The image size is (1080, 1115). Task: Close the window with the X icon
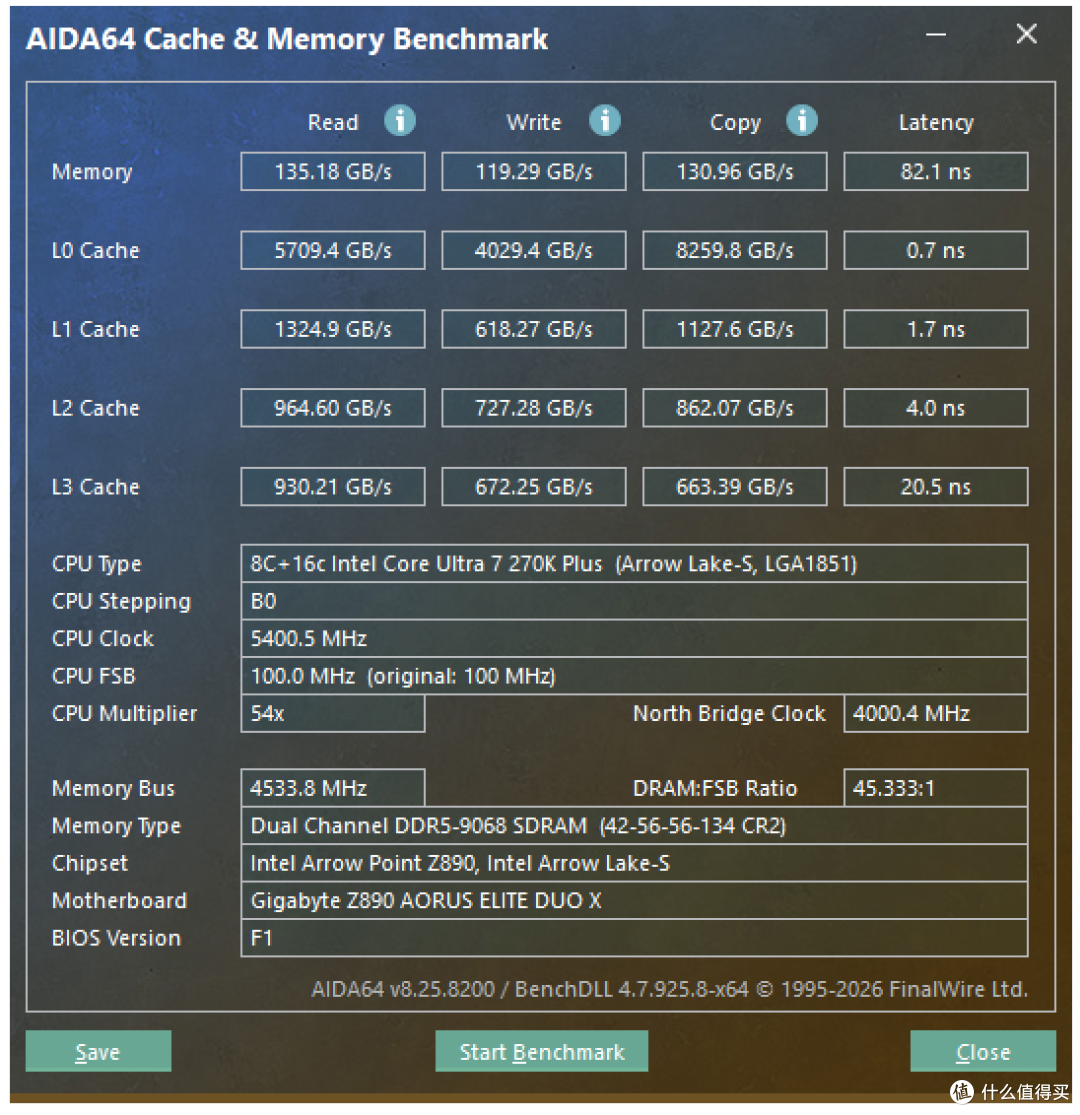click(1026, 33)
